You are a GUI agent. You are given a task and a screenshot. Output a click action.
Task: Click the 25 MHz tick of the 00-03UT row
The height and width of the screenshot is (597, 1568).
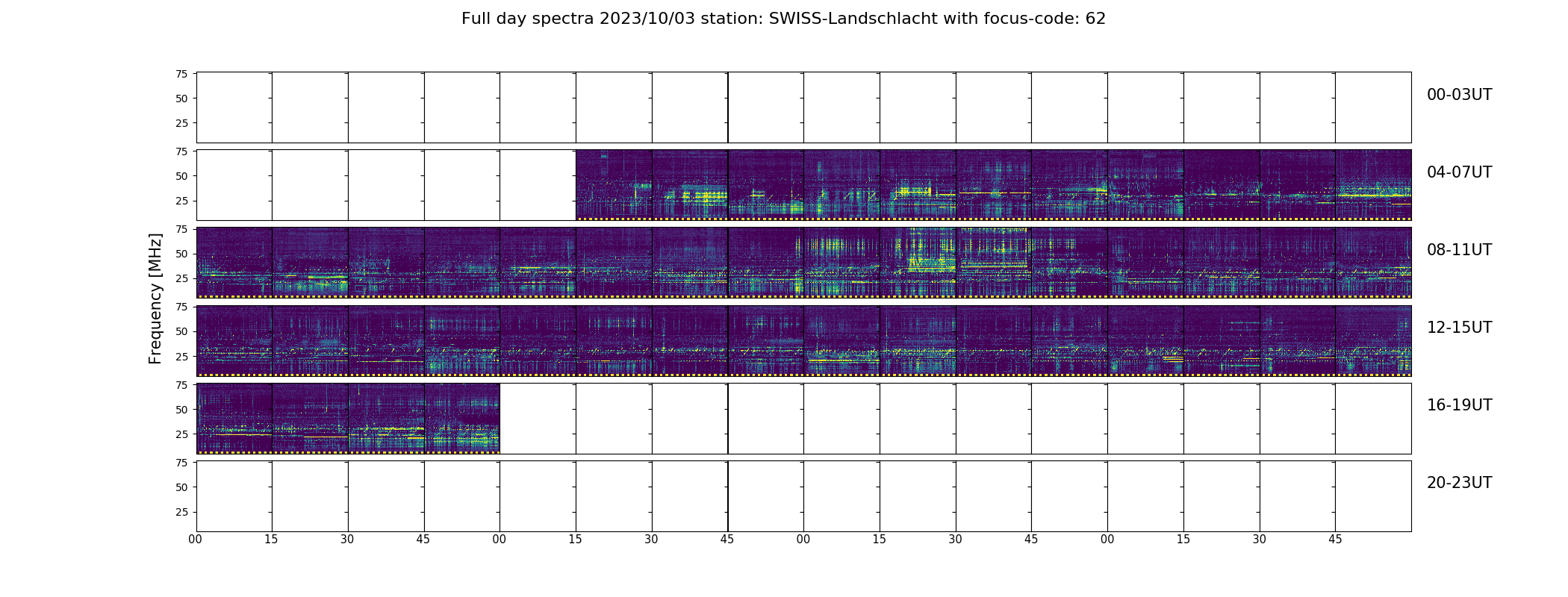pos(181,123)
